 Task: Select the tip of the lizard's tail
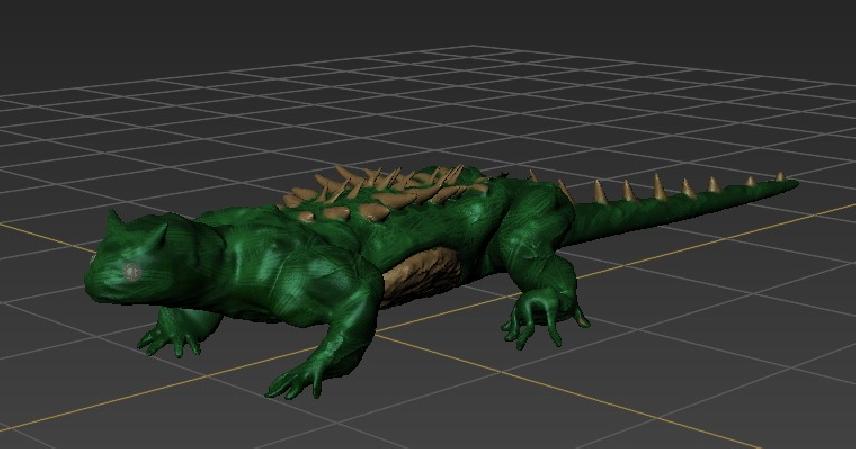(792, 182)
